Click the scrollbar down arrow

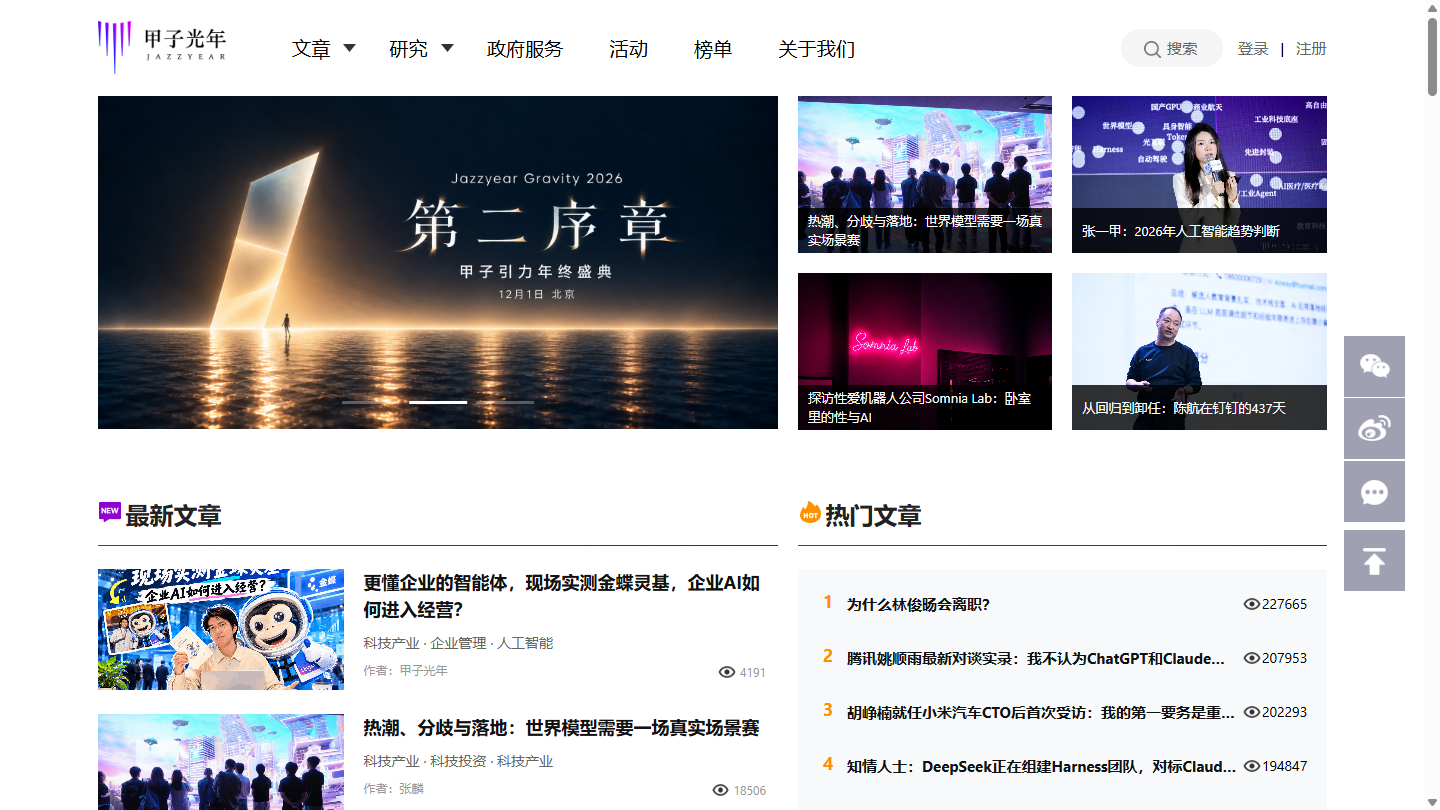1432,802
